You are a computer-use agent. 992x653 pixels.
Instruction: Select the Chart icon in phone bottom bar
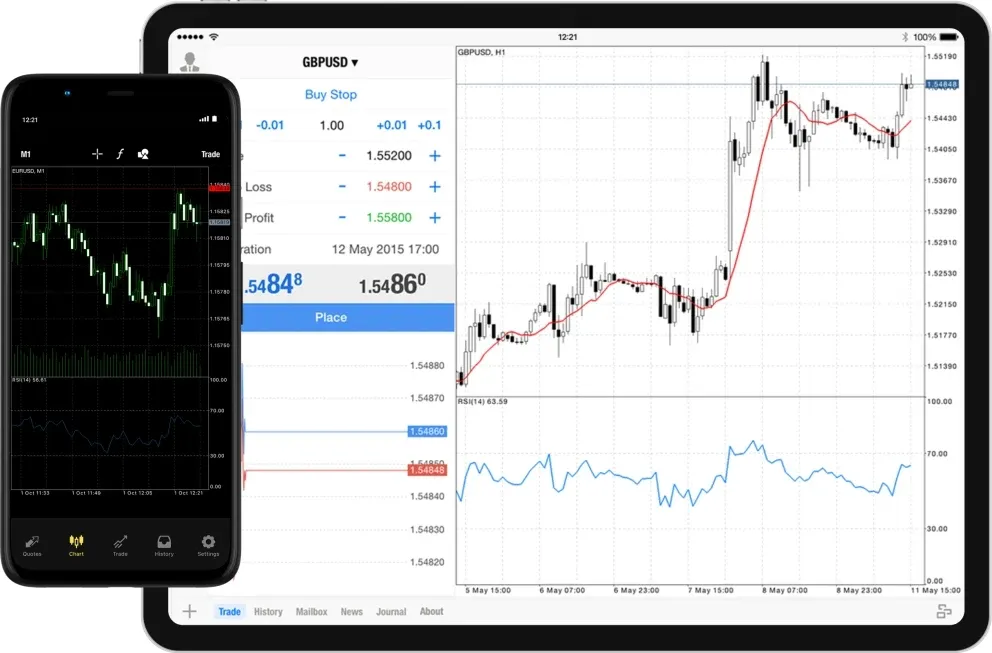[76, 544]
